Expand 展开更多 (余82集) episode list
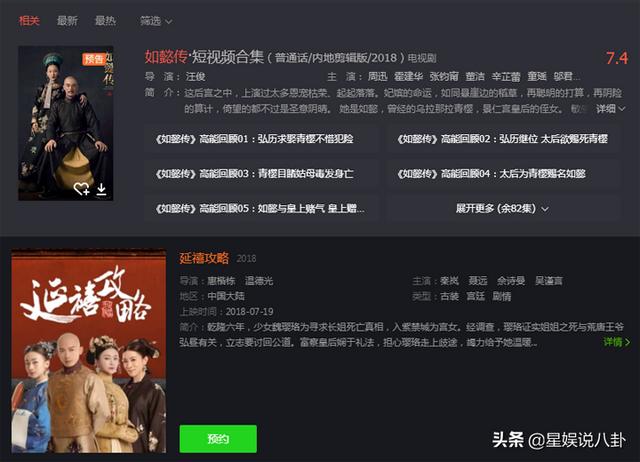This screenshot has height=462, width=640. coord(502,209)
